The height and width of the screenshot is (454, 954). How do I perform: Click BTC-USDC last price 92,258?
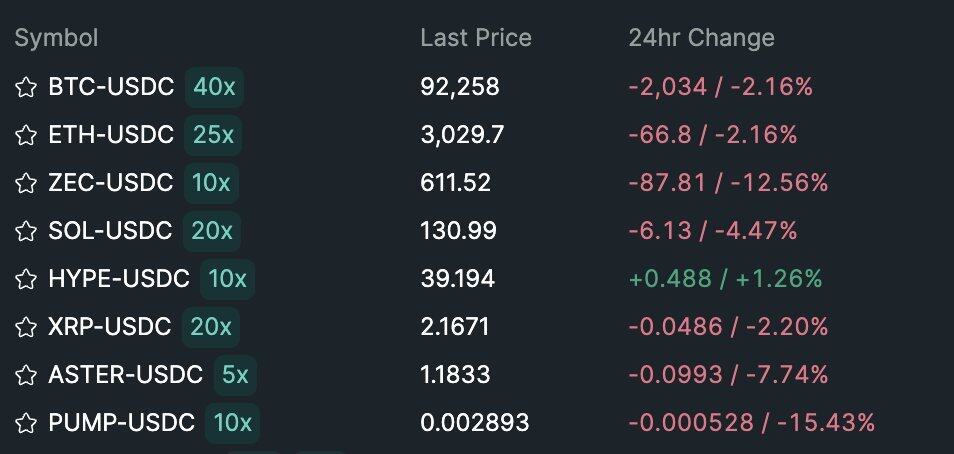[x=459, y=87]
